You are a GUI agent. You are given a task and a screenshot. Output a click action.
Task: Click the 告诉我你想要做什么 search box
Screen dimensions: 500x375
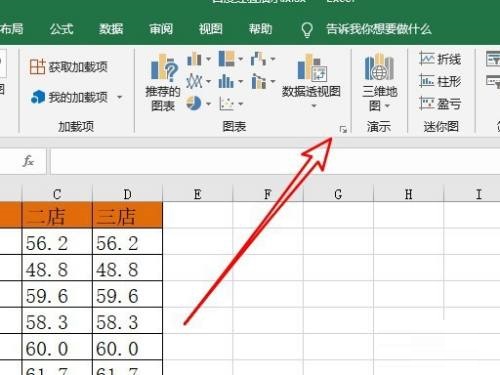(x=379, y=29)
